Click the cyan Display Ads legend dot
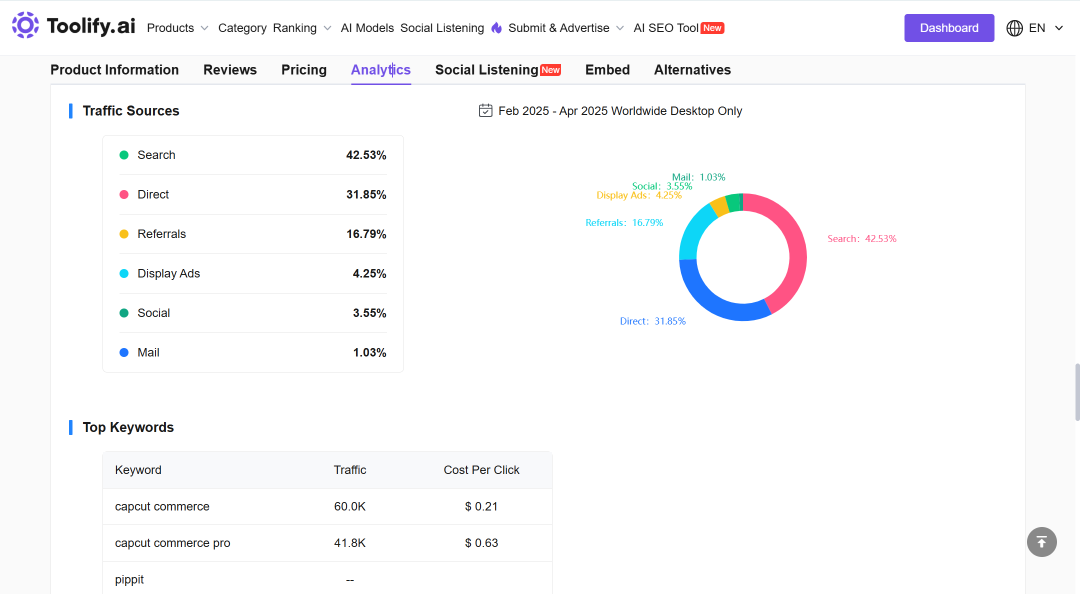 pyautogui.click(x=124, y=274)
